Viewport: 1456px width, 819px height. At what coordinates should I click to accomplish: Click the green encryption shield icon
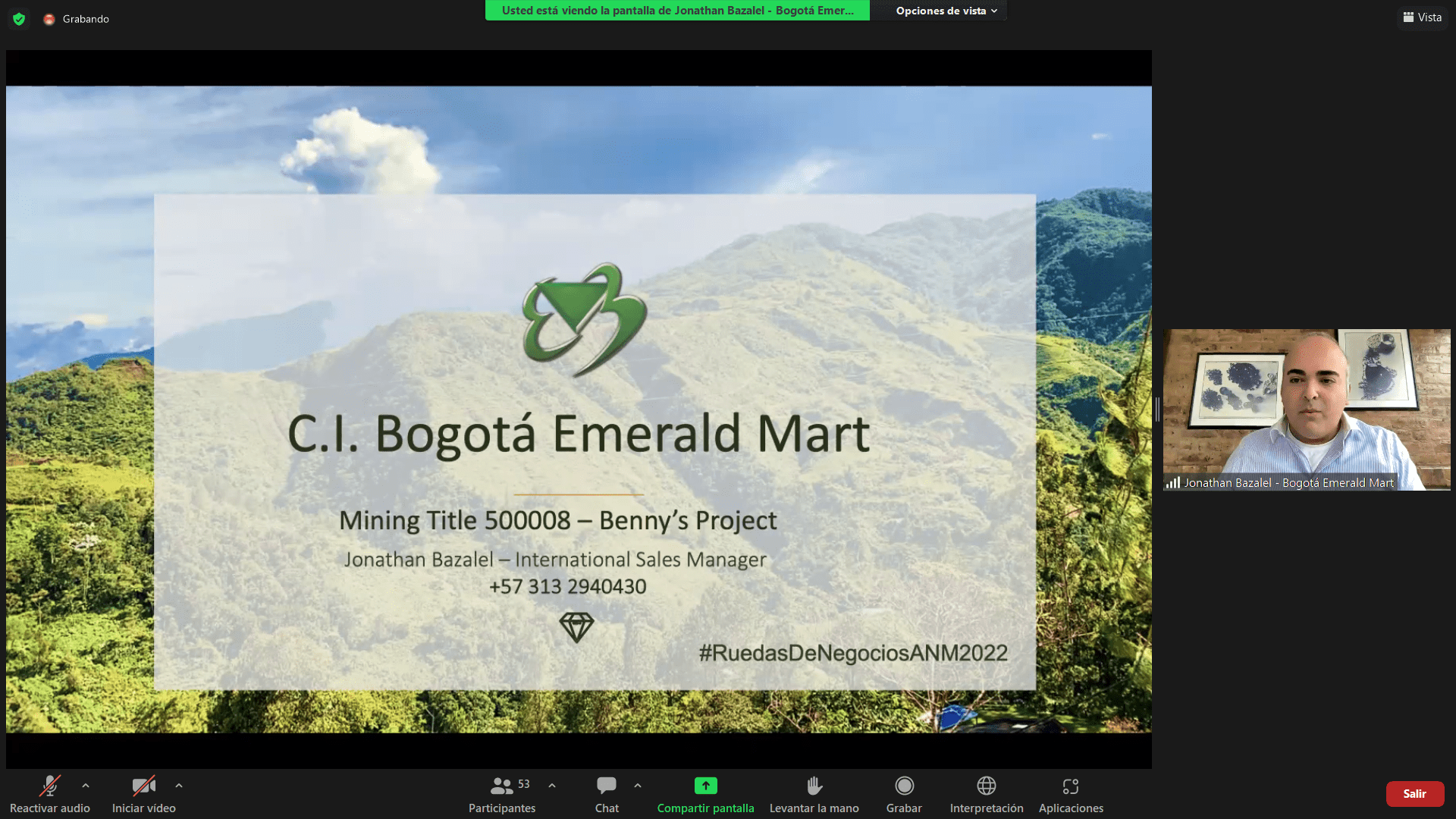[19, 19]
